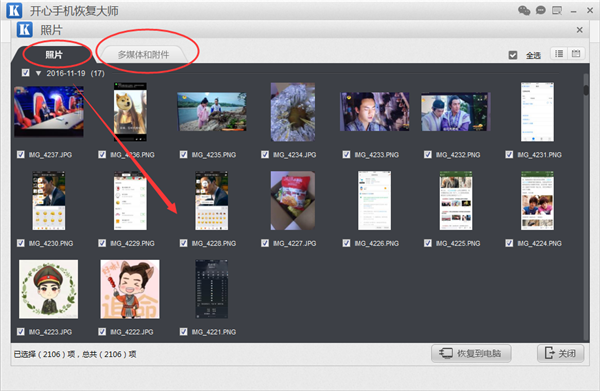Open the IMG_4234.JPG thumbnail
Viewport: 600px width, 391px height.
tap(293, 112)
